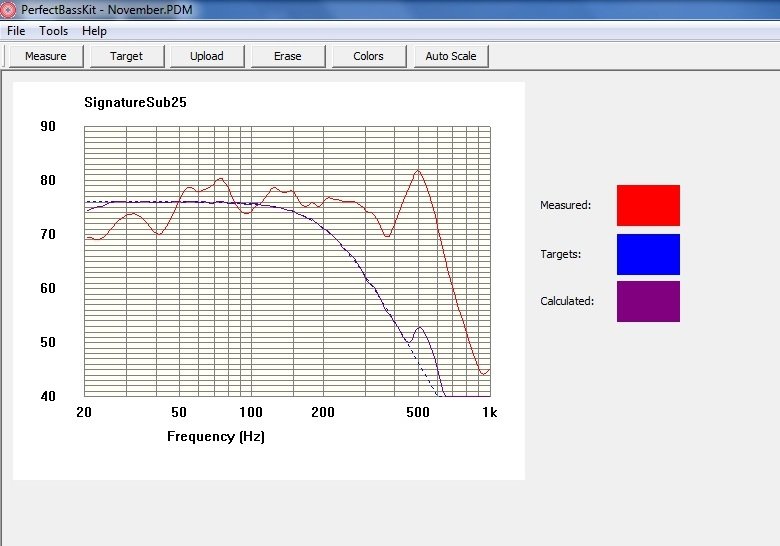Screen dimensions: 780x546
Task: Select the purple Calculated color swatch
Action: (x=648, y=301)
